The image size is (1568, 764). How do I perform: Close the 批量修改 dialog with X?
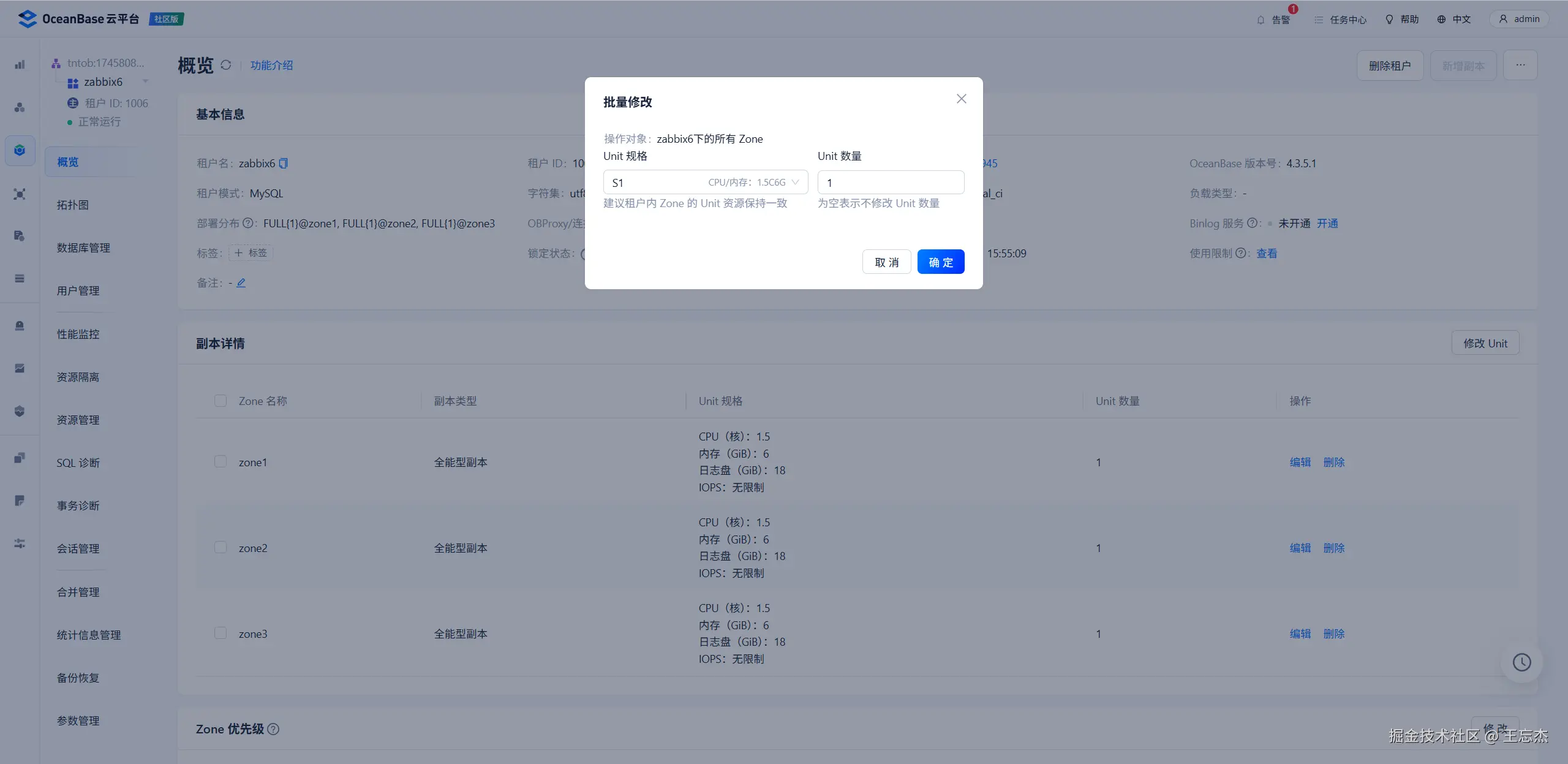[x=962, y=99]
